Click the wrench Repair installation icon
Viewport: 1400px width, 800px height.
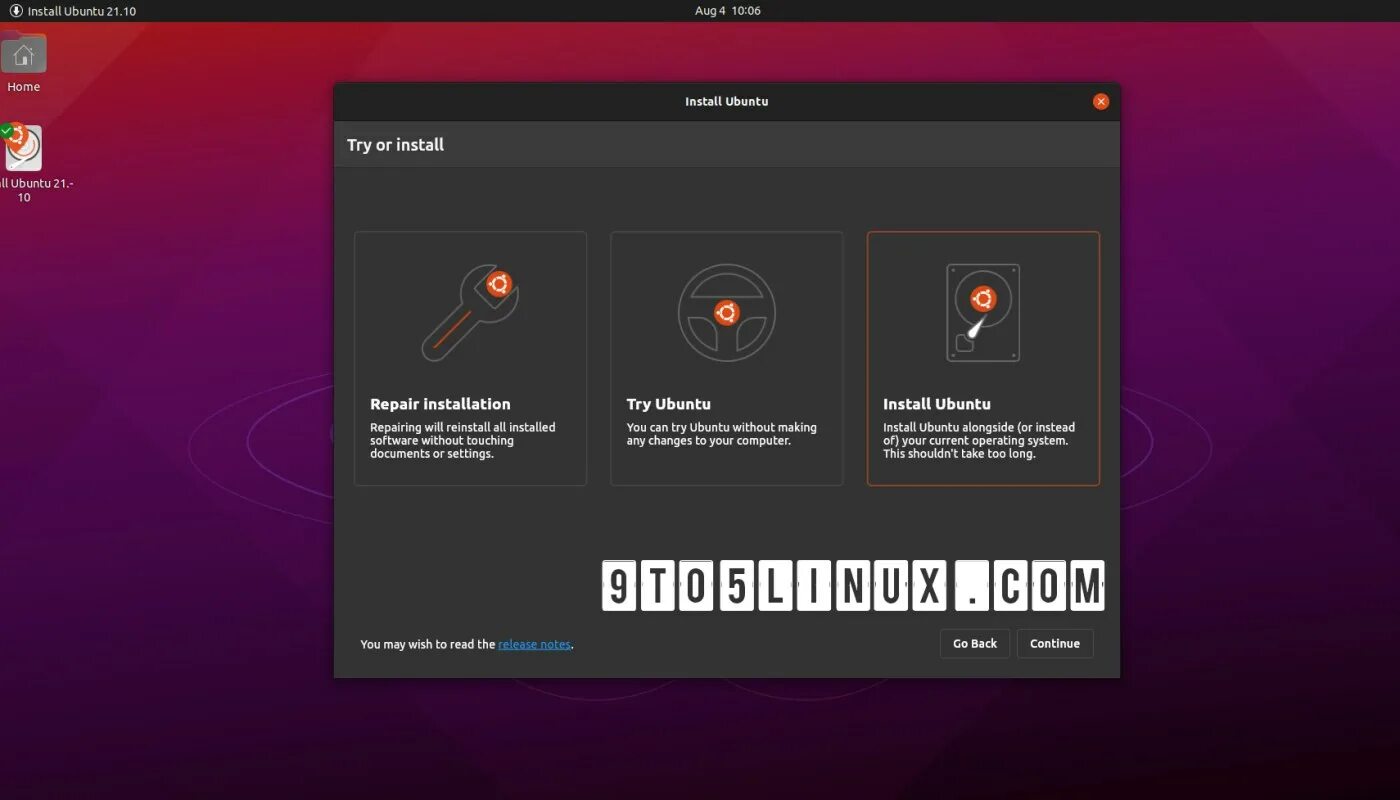470,313
